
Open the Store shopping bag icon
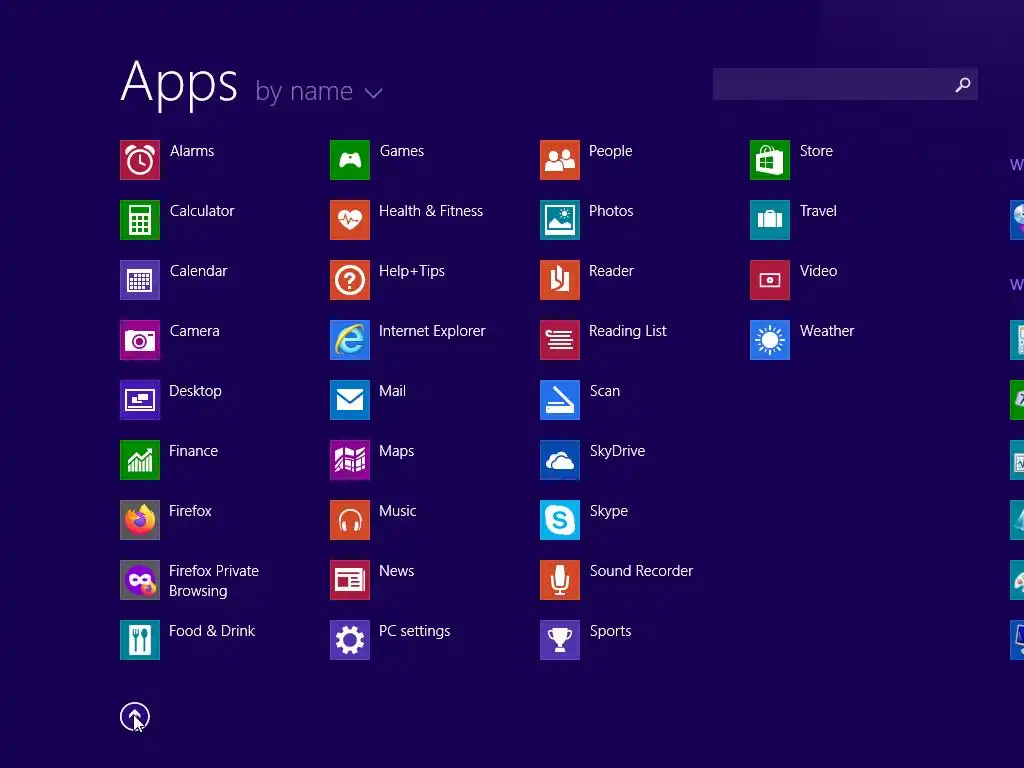(x=770, y=160)
